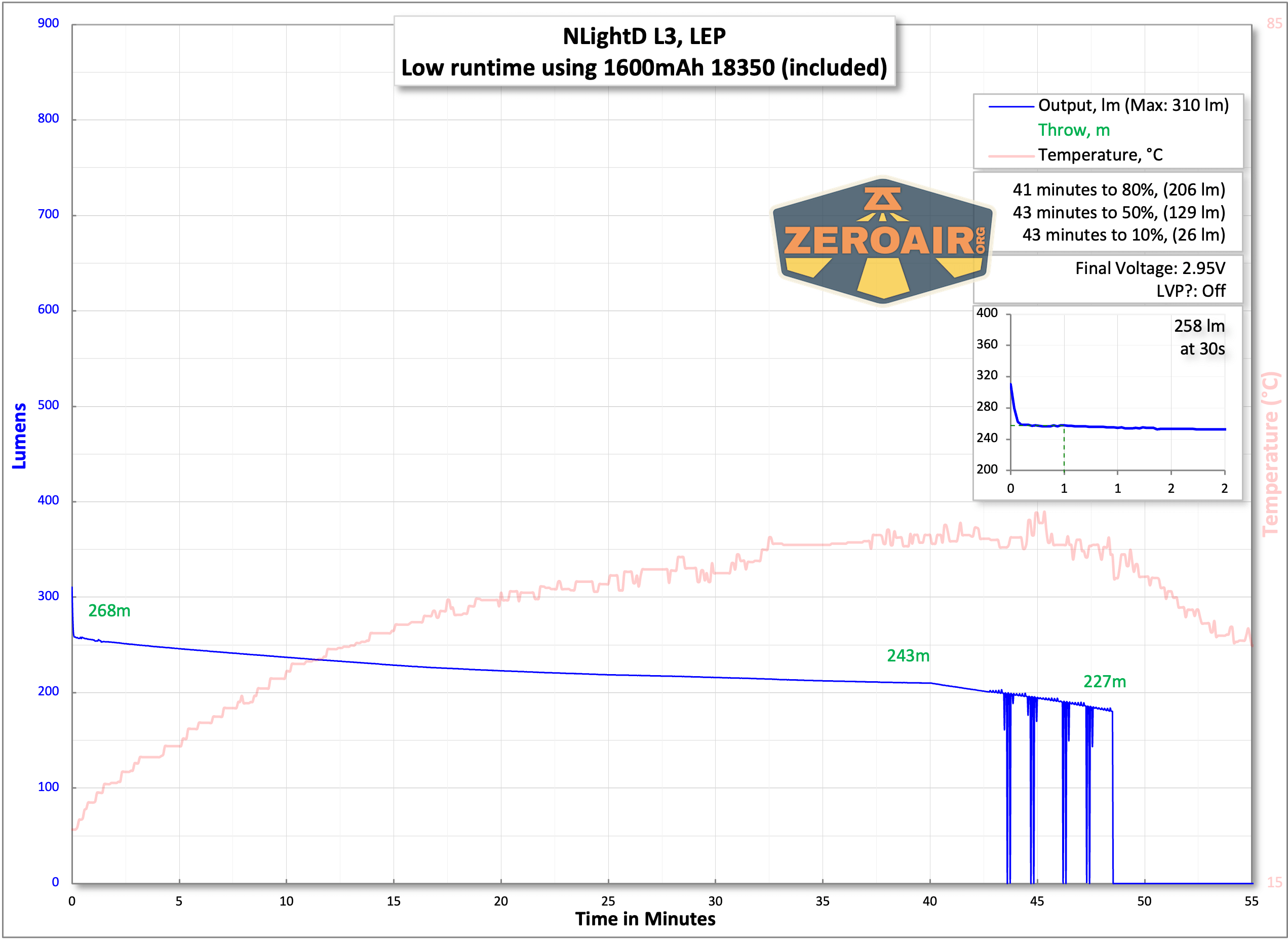
Task: Click the 43 minutes to 50% line
Action: click(1118, 212)
